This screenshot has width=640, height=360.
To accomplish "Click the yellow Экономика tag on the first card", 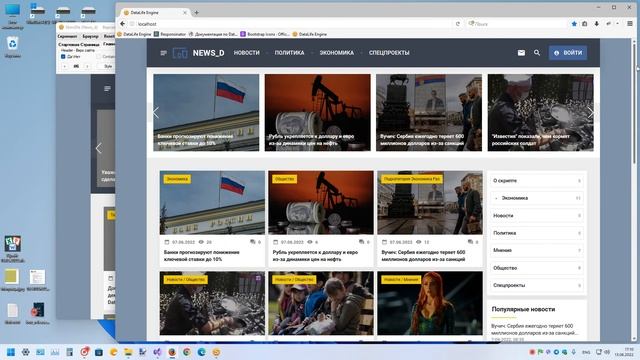I will pyautogui.click(x=177, y=179).
